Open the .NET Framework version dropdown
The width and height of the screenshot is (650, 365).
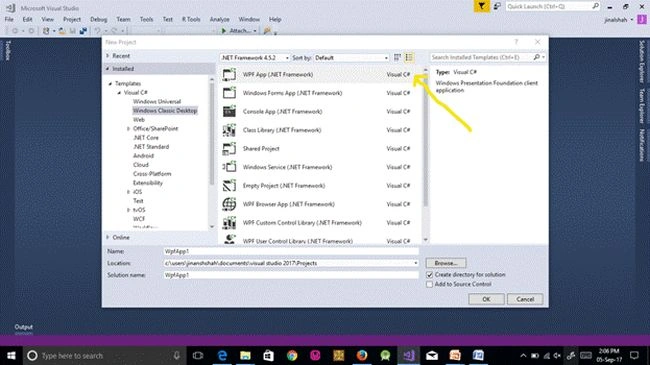(254, 58)
